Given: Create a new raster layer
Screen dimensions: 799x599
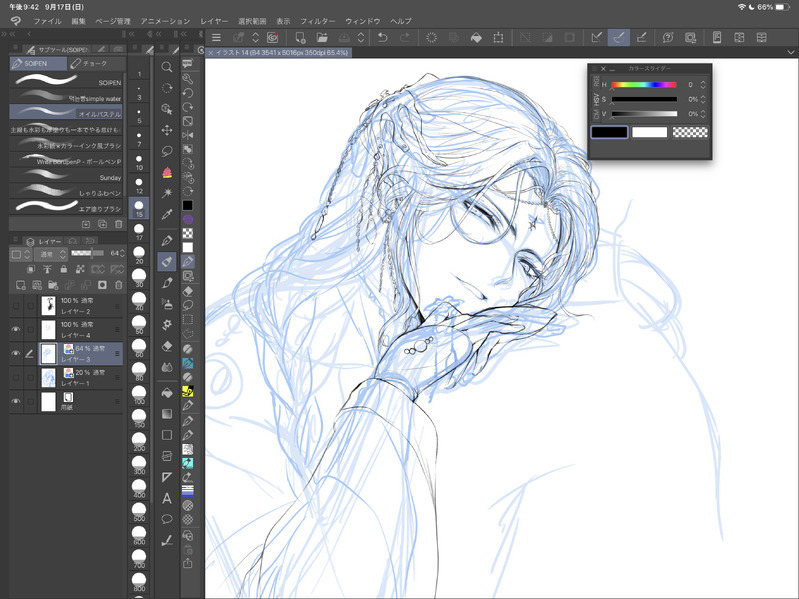Looking at the screenshot, I should click(20, 285).
